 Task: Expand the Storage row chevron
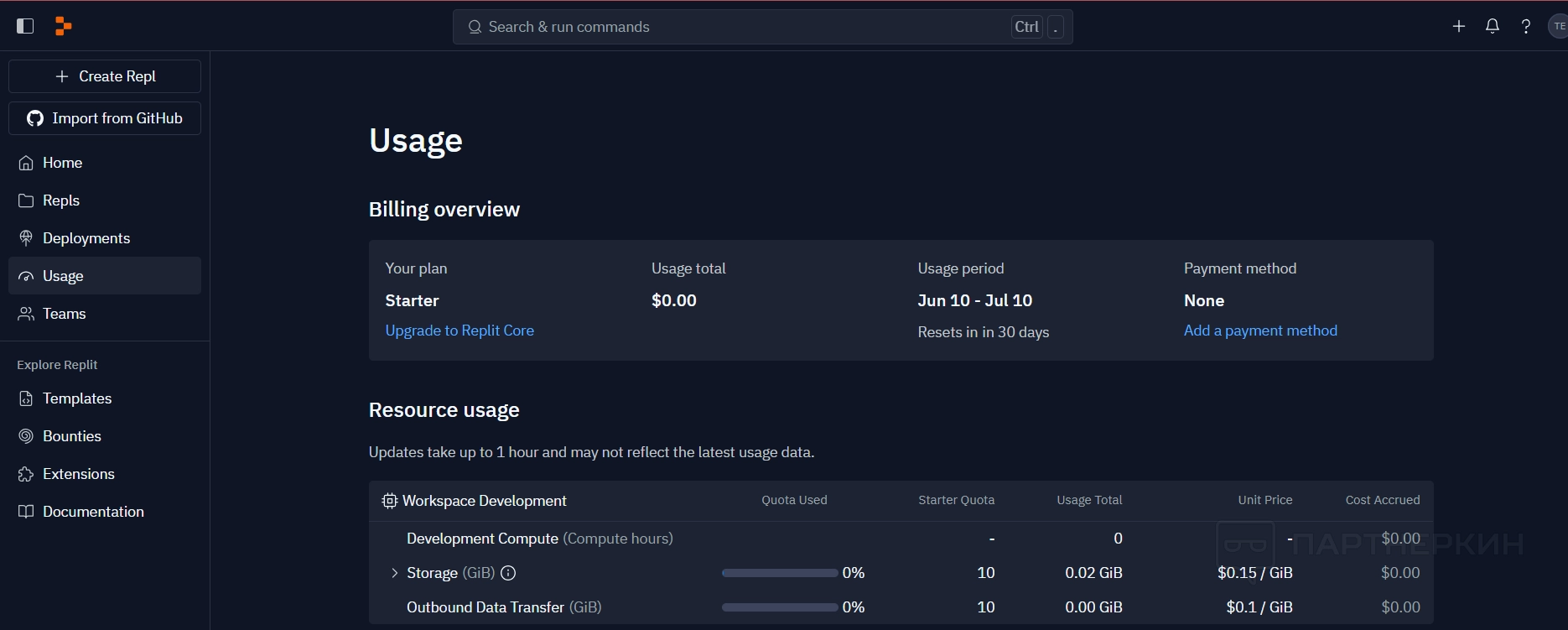394,573
